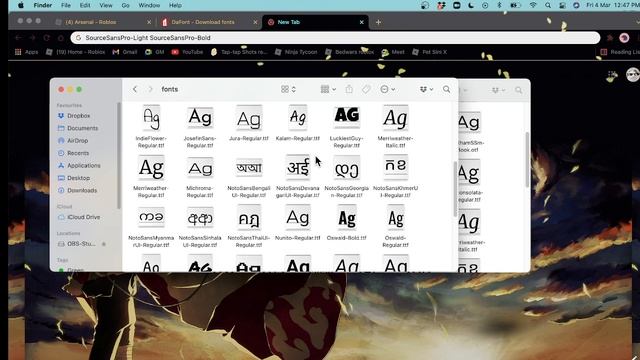The width and height of the screenshot is (640, 360).
Task: Open Reading List in browser
Action: [x=620, y=52]
